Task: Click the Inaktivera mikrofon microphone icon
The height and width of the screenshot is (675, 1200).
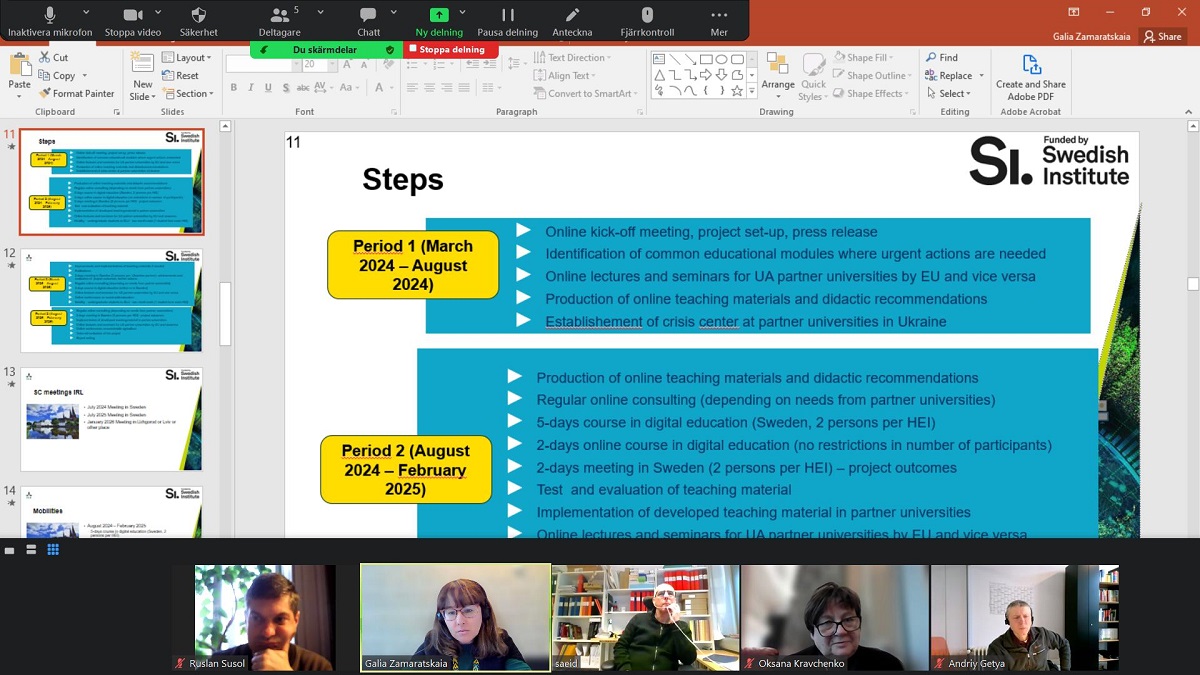Action: tap(49, 15)
